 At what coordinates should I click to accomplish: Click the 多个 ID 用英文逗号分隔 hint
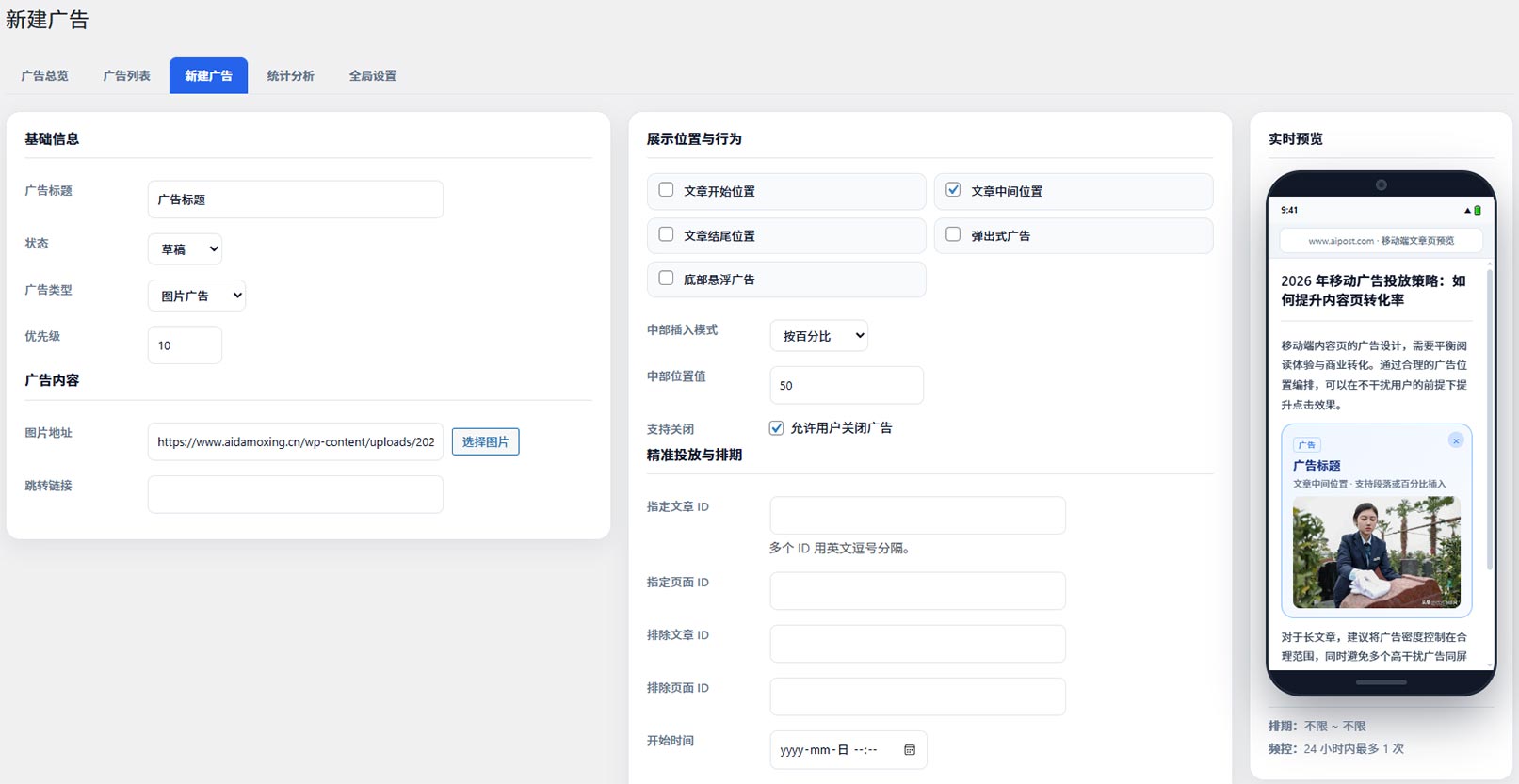[x=840, y=548]
